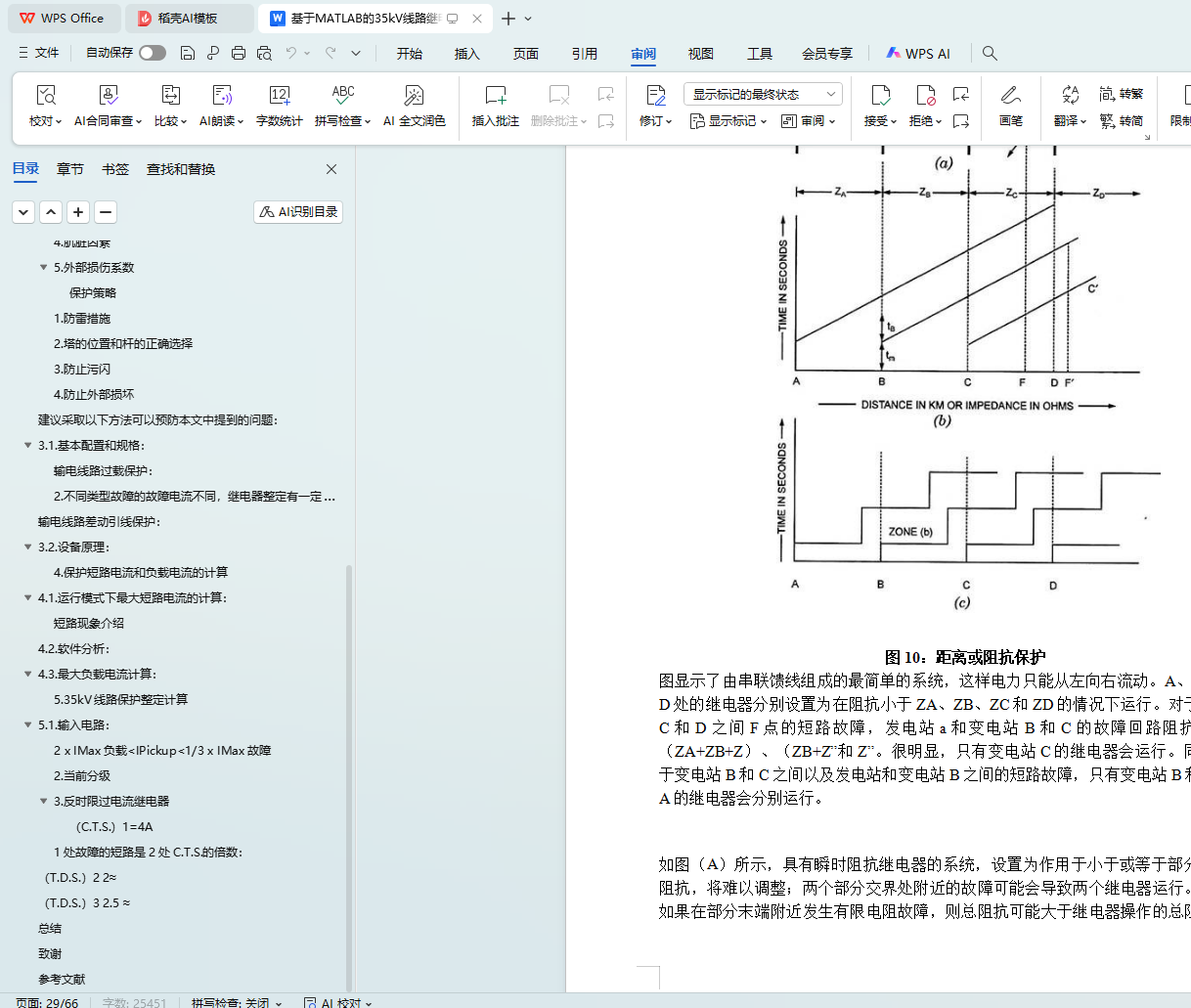
Task: Switch to the 视图 ribbon tab
Action: coord(700,54)
